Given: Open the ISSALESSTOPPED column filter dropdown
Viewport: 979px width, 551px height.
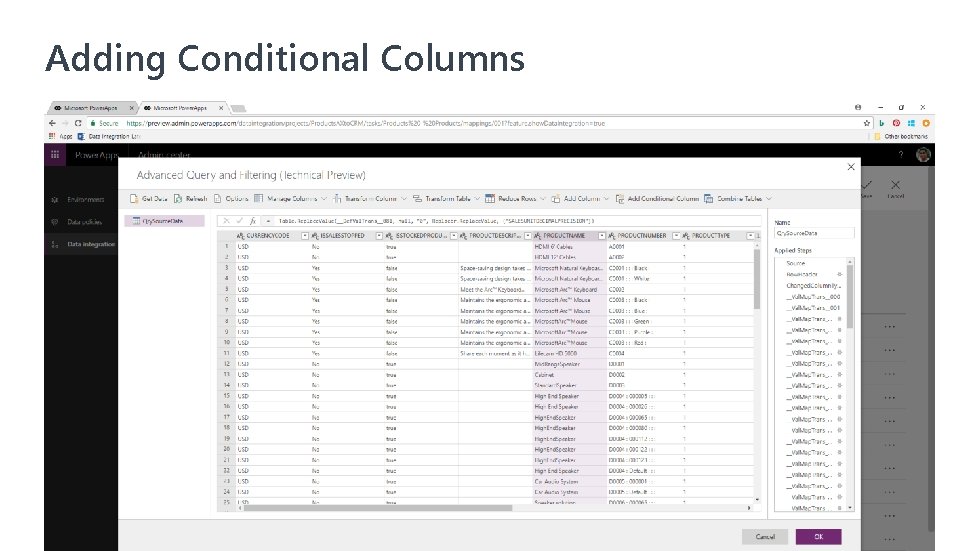Looking at the screenshot, I should 379,236.
